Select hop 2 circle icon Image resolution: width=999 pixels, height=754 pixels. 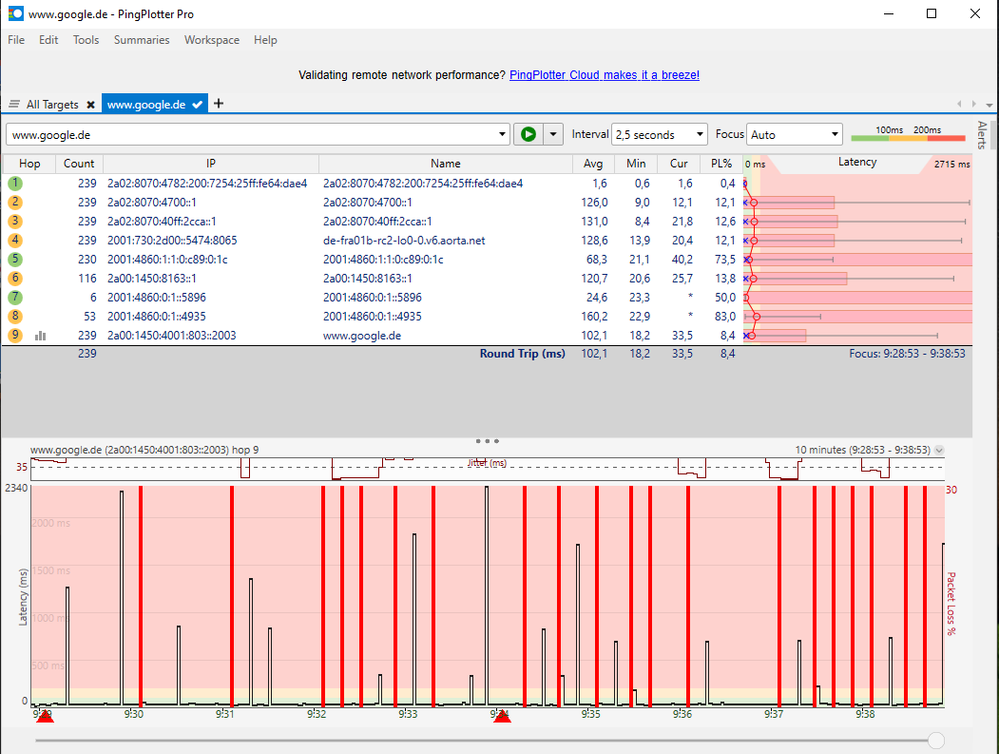[15, 203]
